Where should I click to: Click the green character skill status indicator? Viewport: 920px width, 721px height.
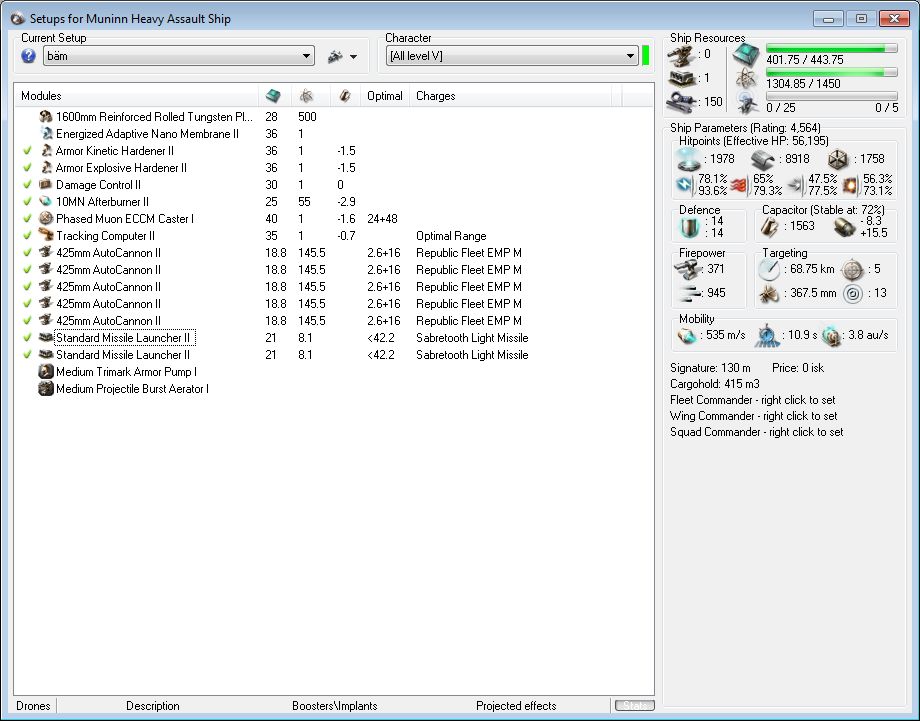click(645, 56)
